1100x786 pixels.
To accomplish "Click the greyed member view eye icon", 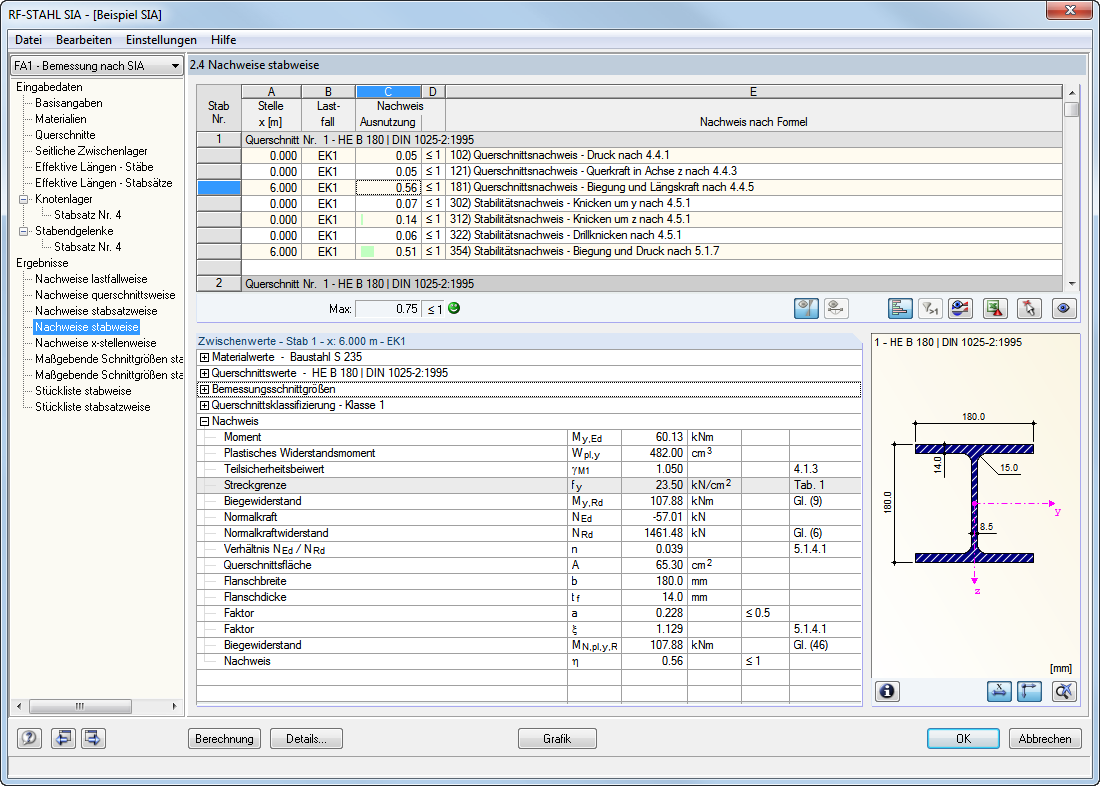I will 836,309.
